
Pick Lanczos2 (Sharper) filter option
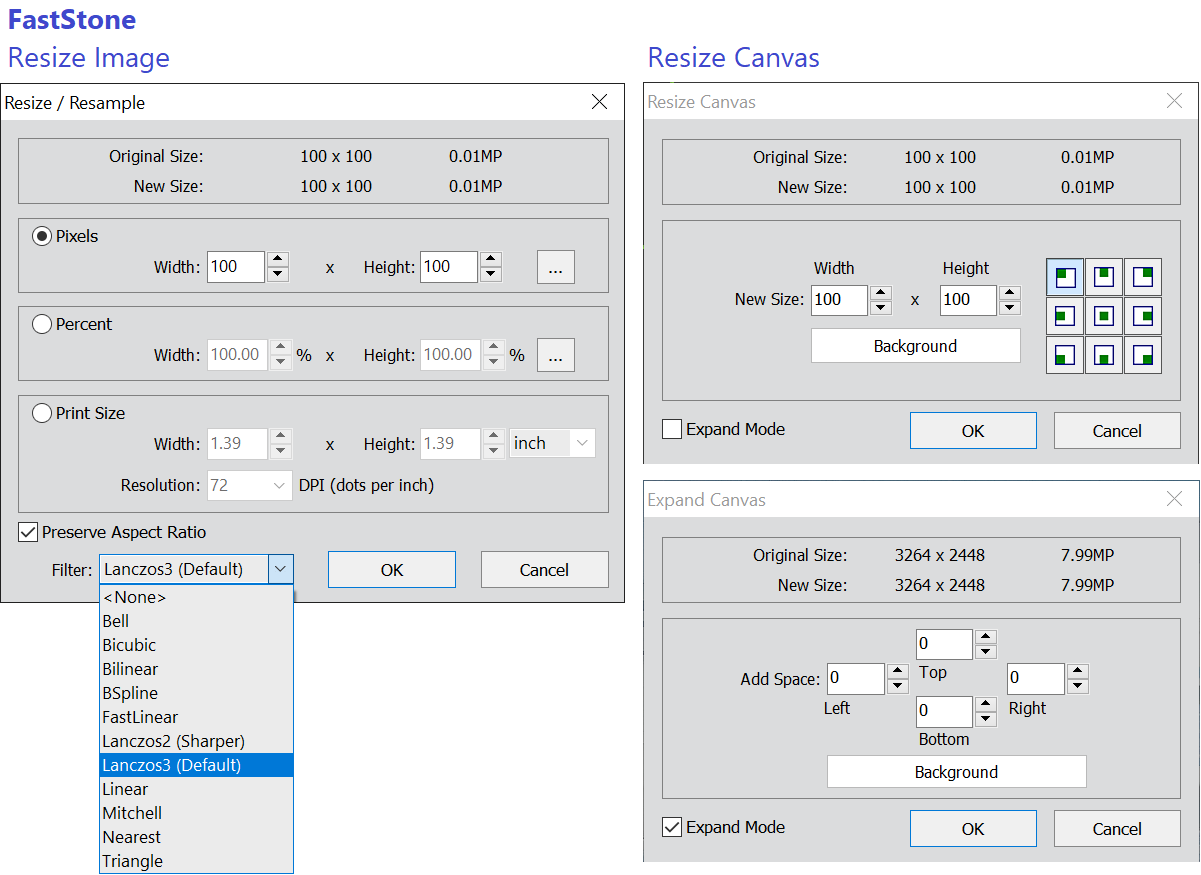[x=173, y=741]
